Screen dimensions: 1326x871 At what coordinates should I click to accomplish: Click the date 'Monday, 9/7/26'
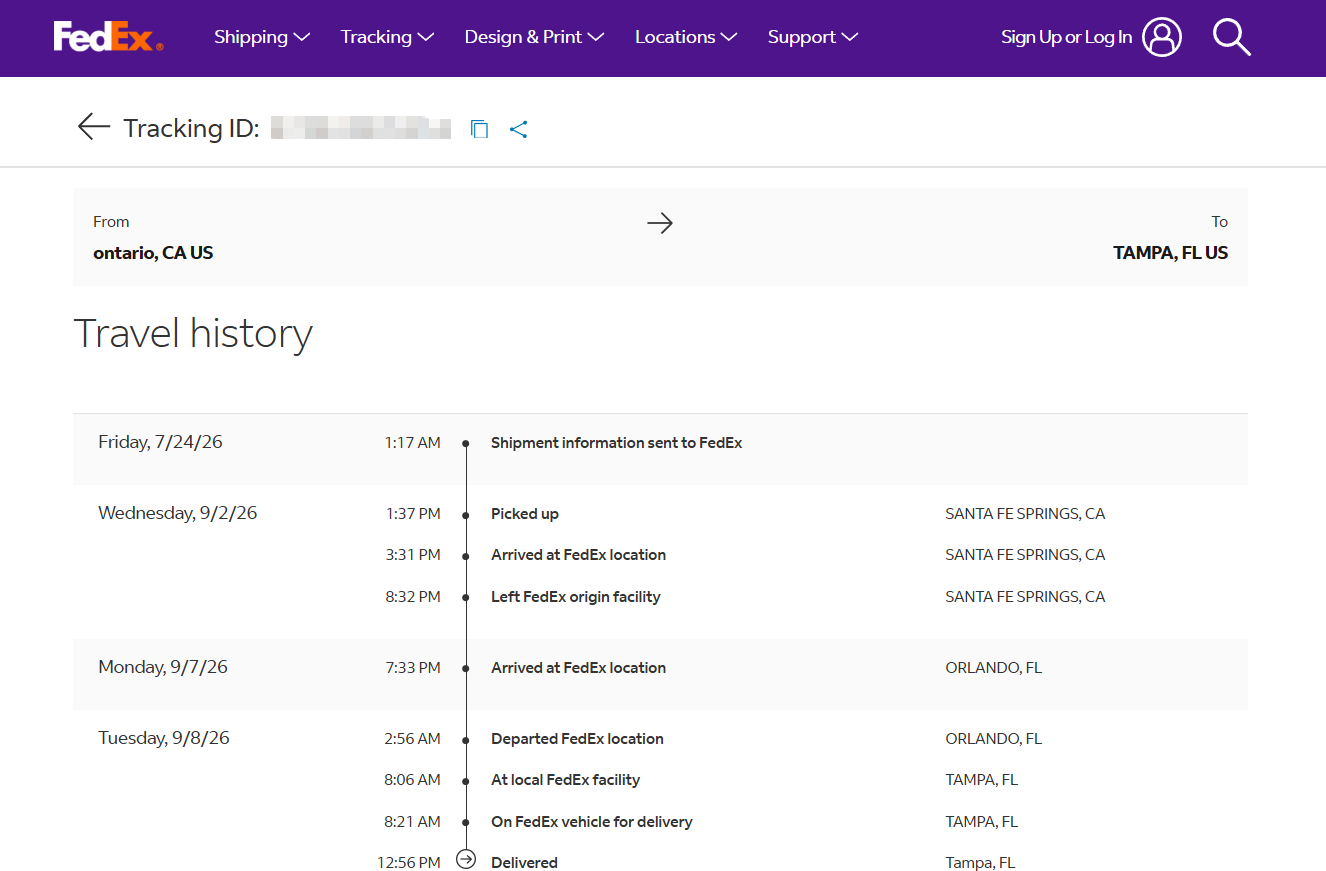tap(162, 667)
